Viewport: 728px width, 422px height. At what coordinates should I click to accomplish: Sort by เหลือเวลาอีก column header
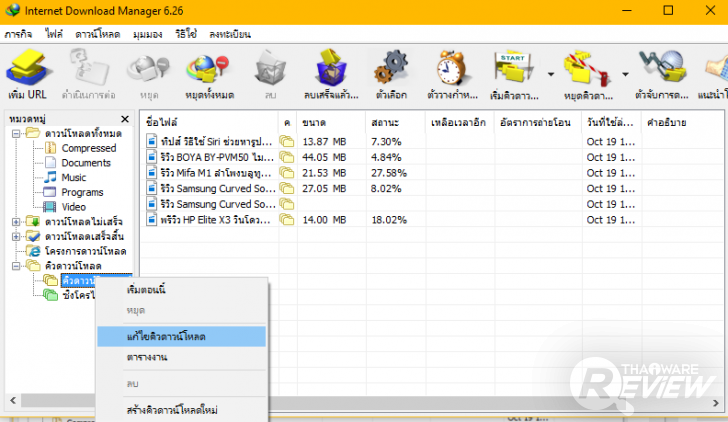click(x=460, y=123)
